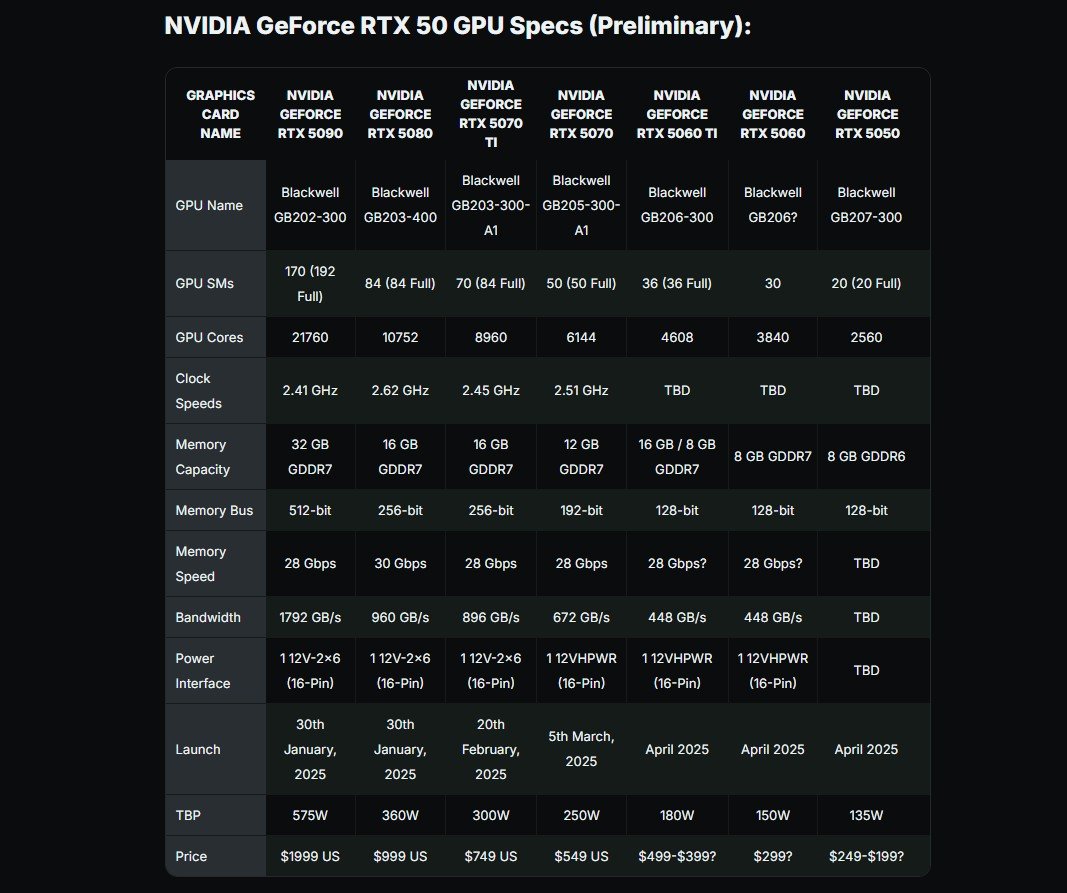Click the "$1999 US" price cell

point(310,856)
